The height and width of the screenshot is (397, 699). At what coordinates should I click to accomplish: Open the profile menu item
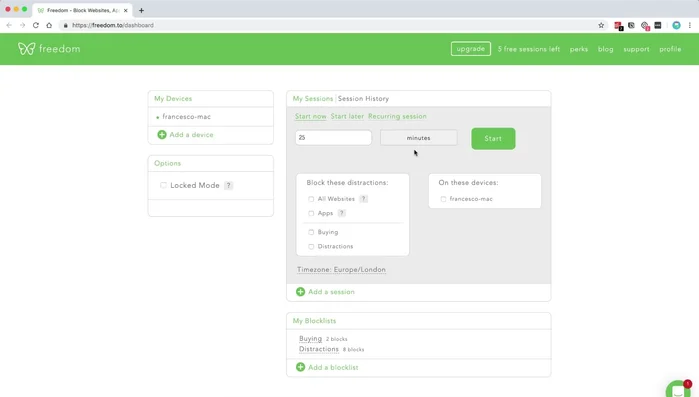tap(670, 49)
